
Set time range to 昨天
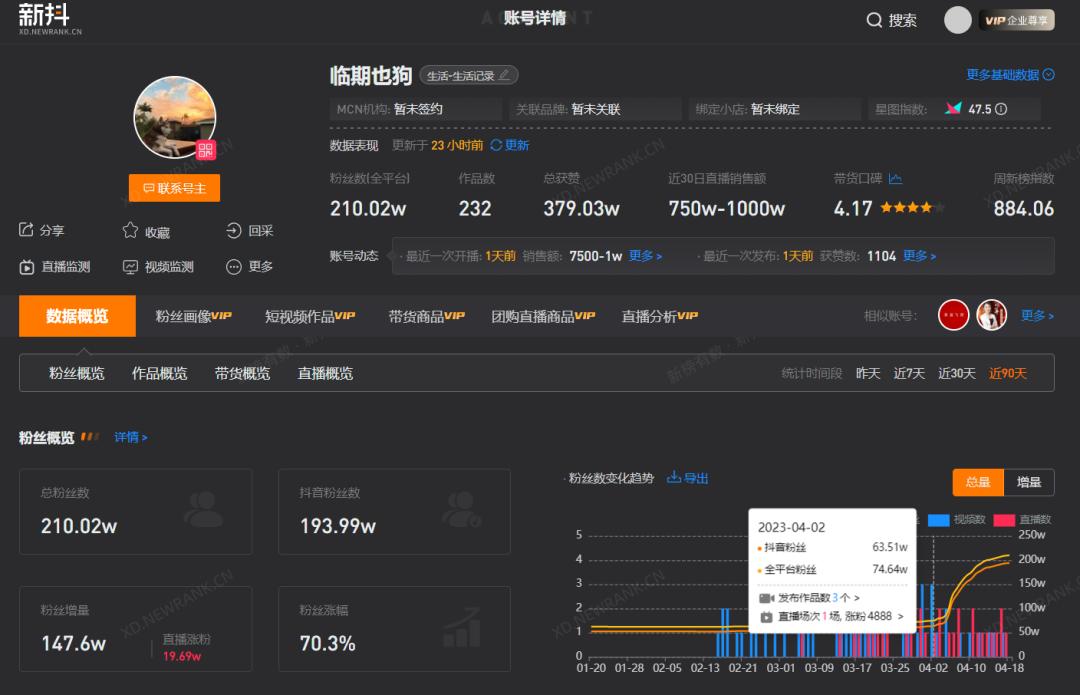(868, 373)
